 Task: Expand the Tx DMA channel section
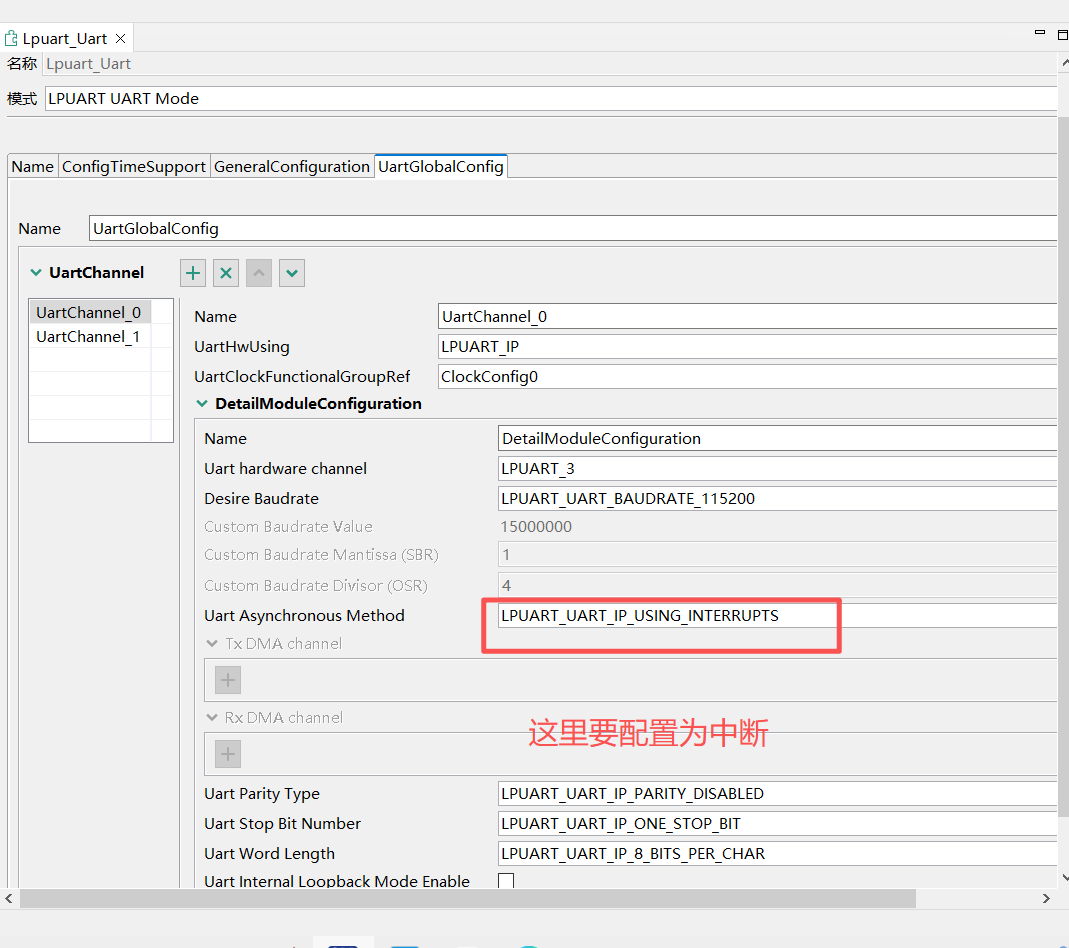212,643
